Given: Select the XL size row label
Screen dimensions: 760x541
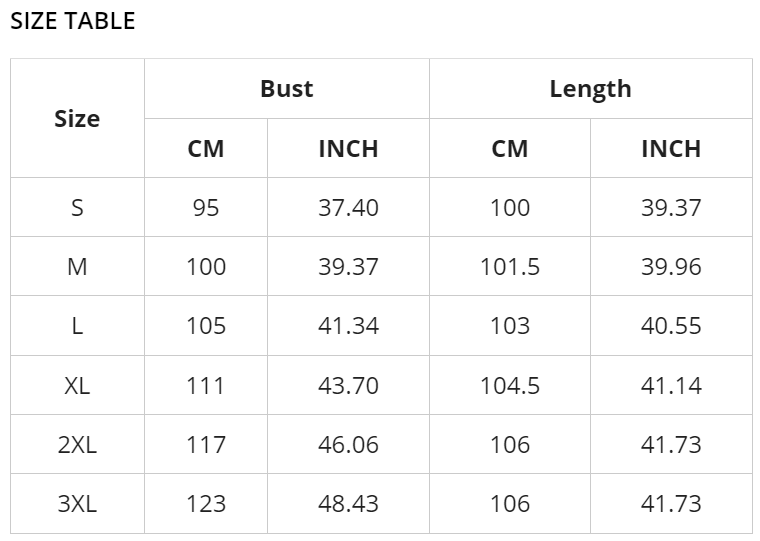Looking at the screenshot, I should (x=77, y=385).
